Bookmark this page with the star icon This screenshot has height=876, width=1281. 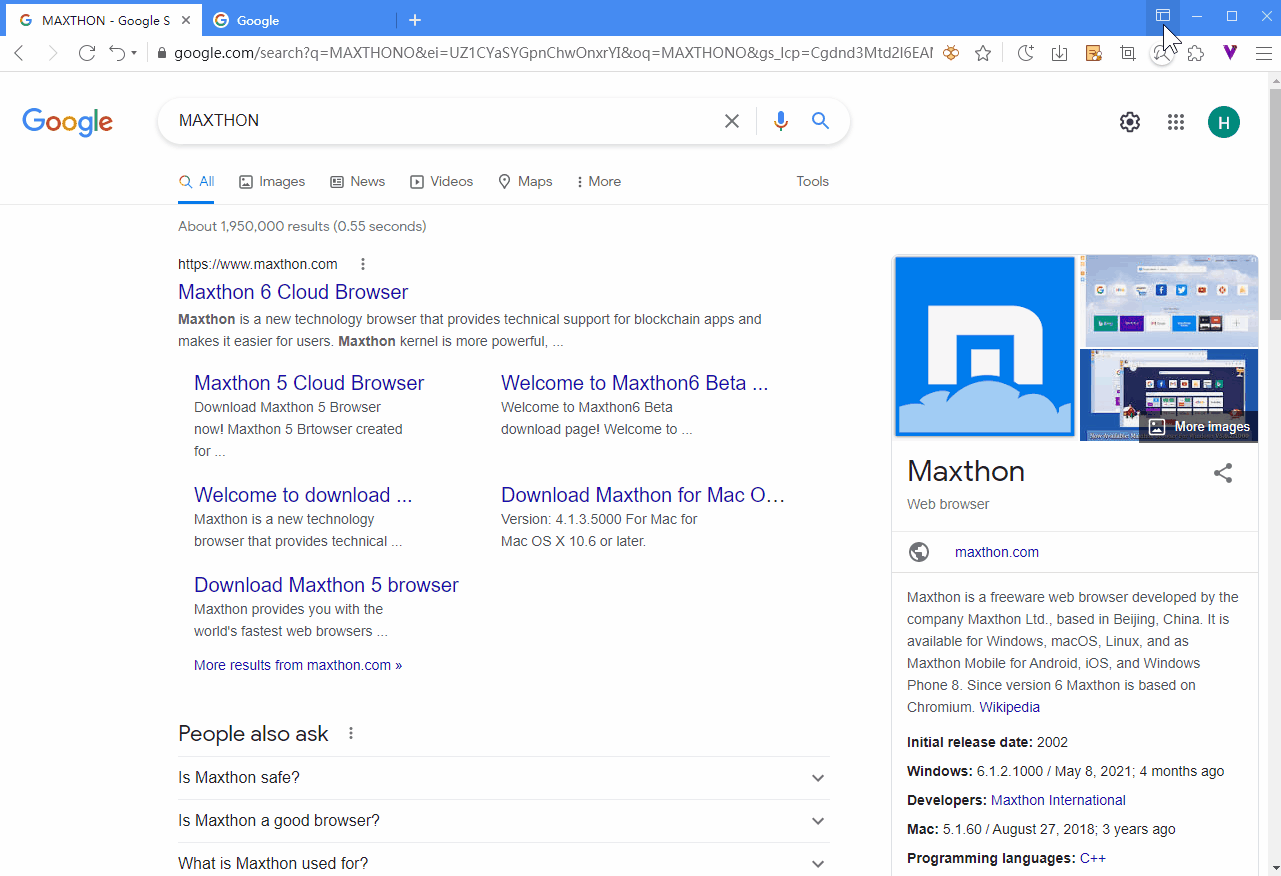click(983, 53)
